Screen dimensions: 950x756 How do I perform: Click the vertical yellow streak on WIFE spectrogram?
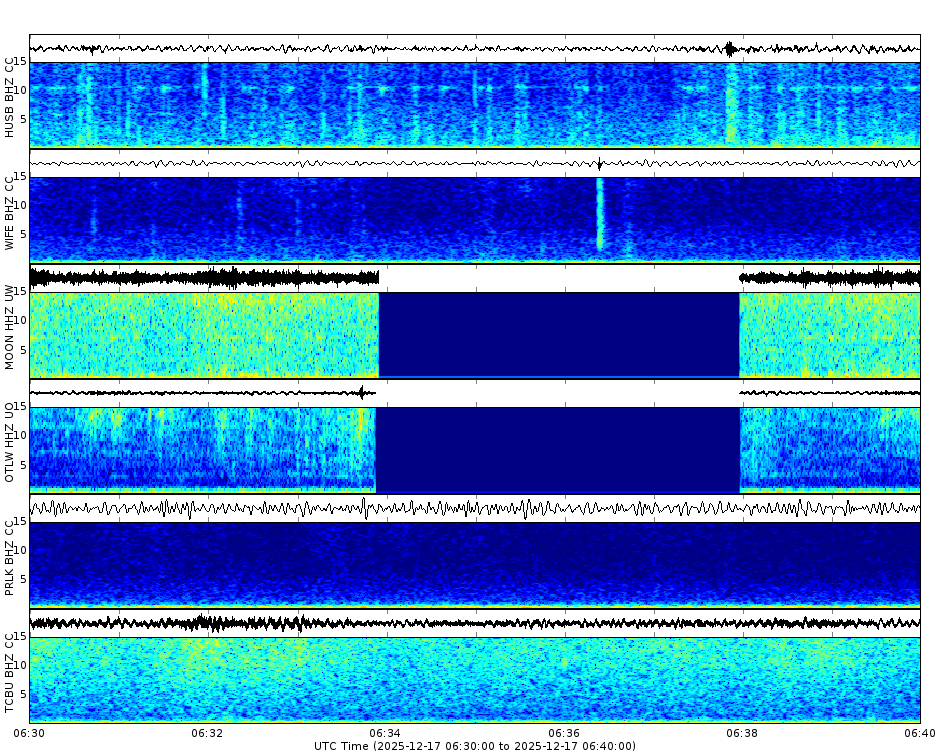(x=600, y=210)
